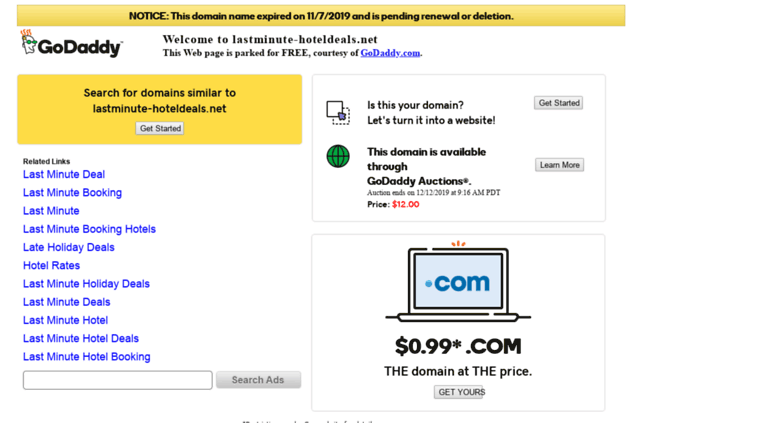777x423 pixels.
Task: Open the Last Minute Holiday Deals link
Action: [x=86, y=284]
